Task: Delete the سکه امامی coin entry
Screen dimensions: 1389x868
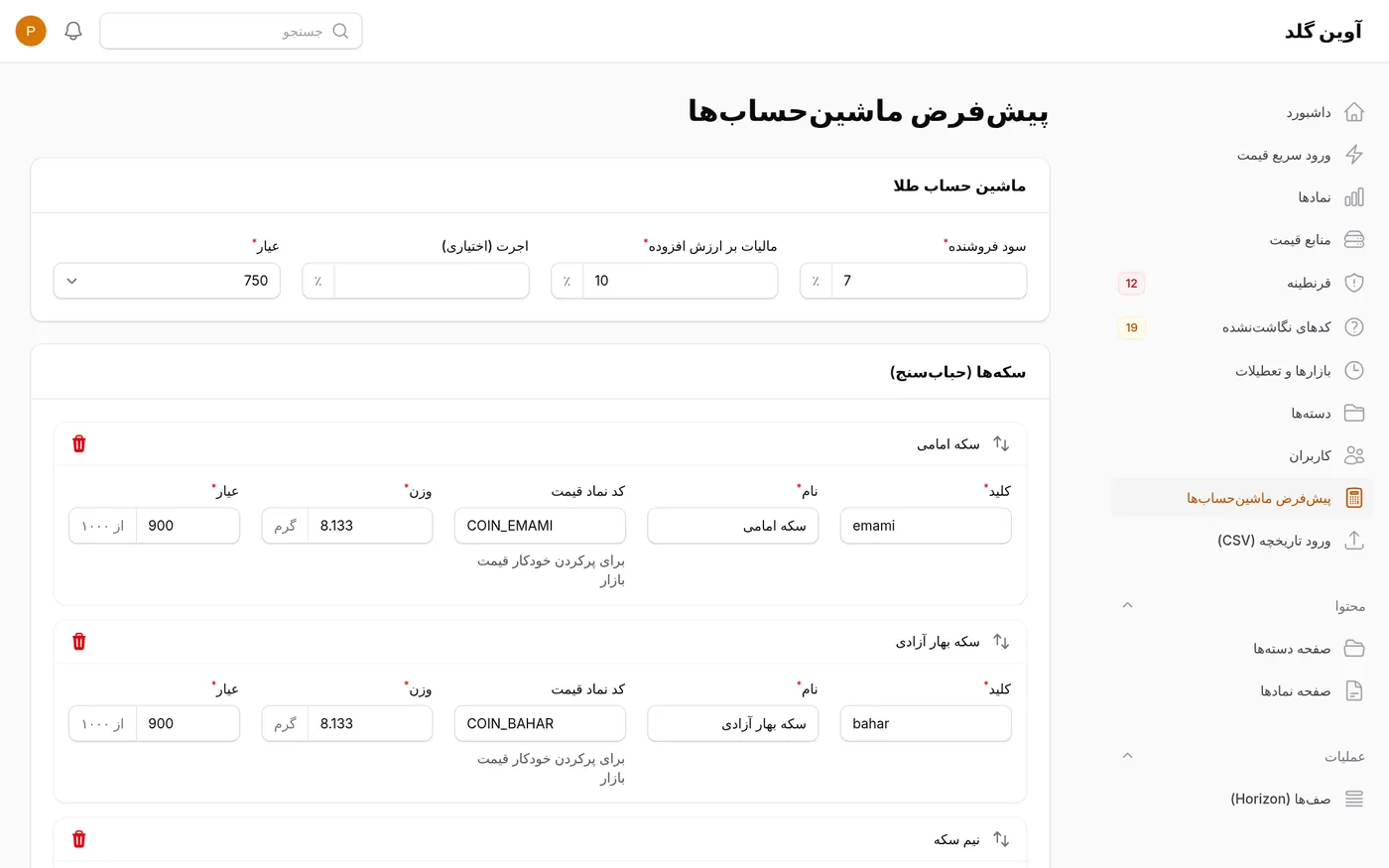Action: click(x=79, y=443)
